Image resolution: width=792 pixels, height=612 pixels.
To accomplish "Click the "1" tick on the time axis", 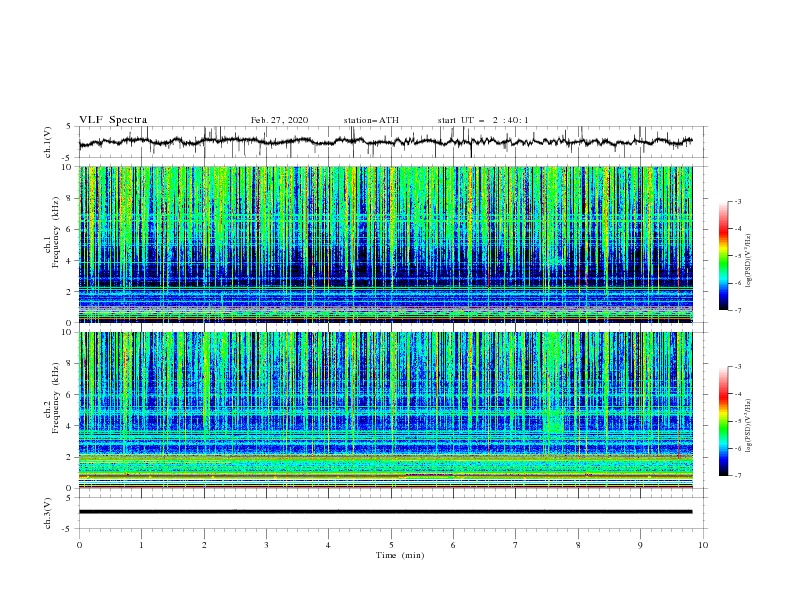I will (x=141, y=545).
